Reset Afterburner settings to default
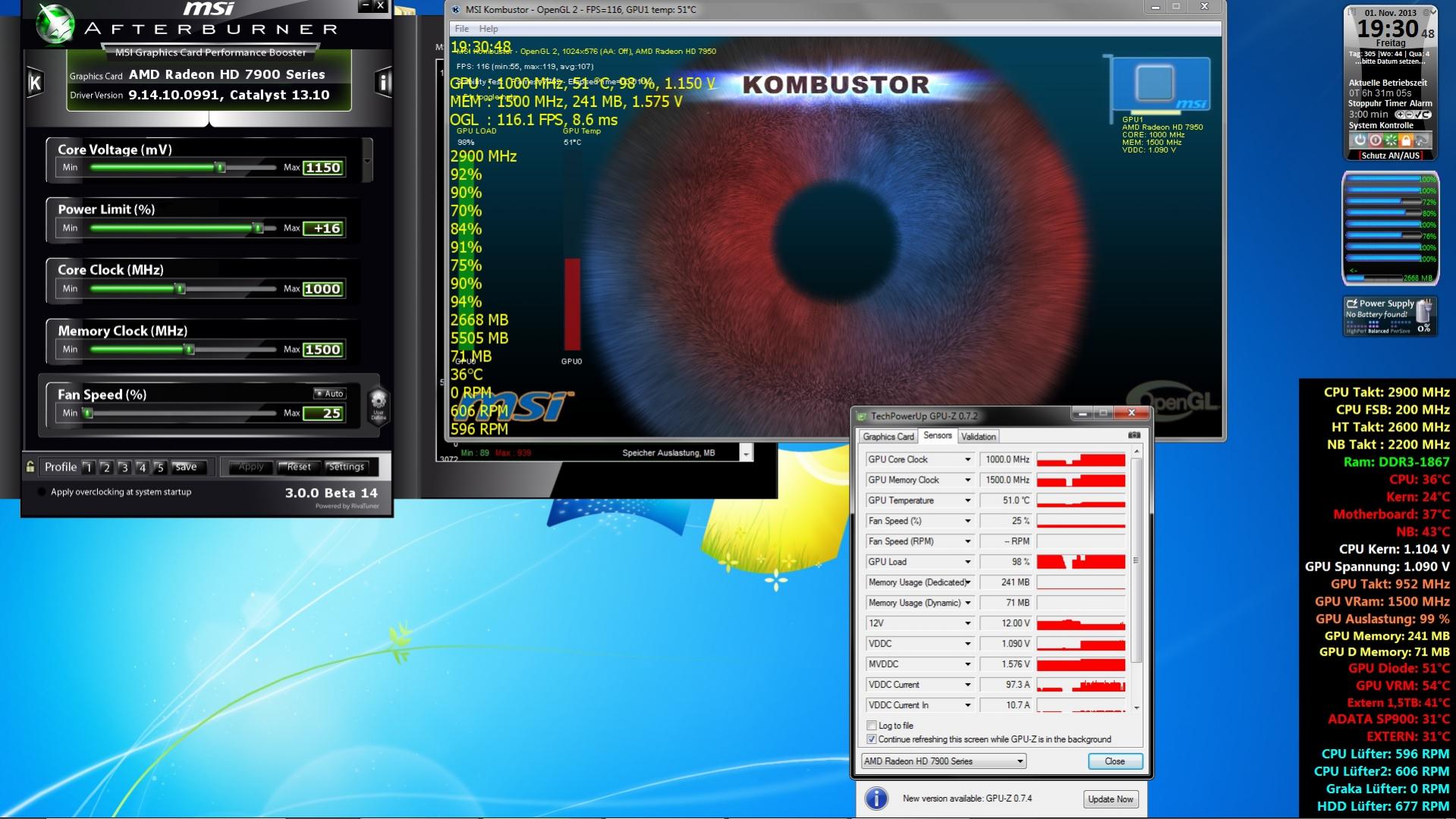The image size is (1456, 819). [299, 467]
